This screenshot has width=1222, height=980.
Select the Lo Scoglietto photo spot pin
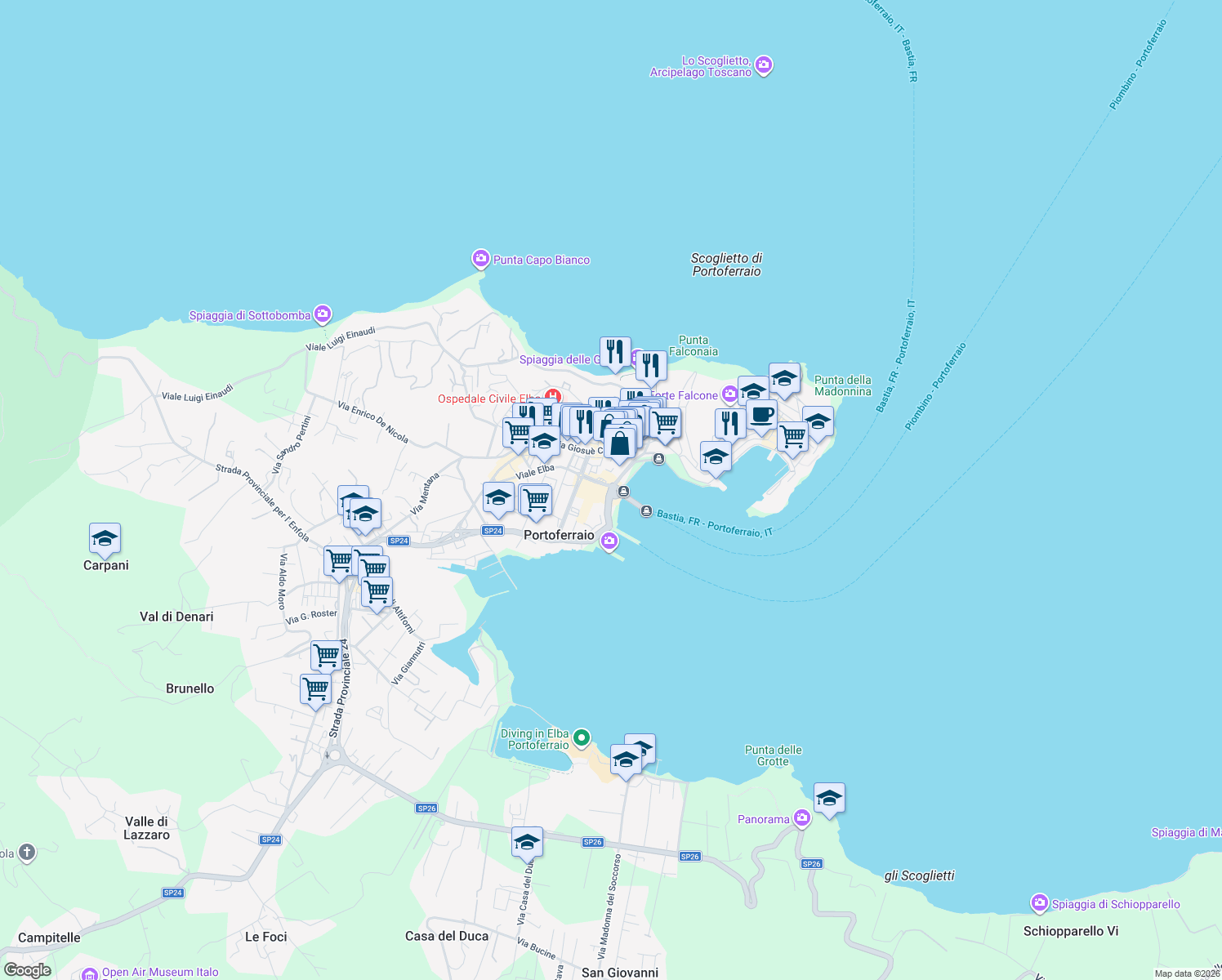click(763, 65)
